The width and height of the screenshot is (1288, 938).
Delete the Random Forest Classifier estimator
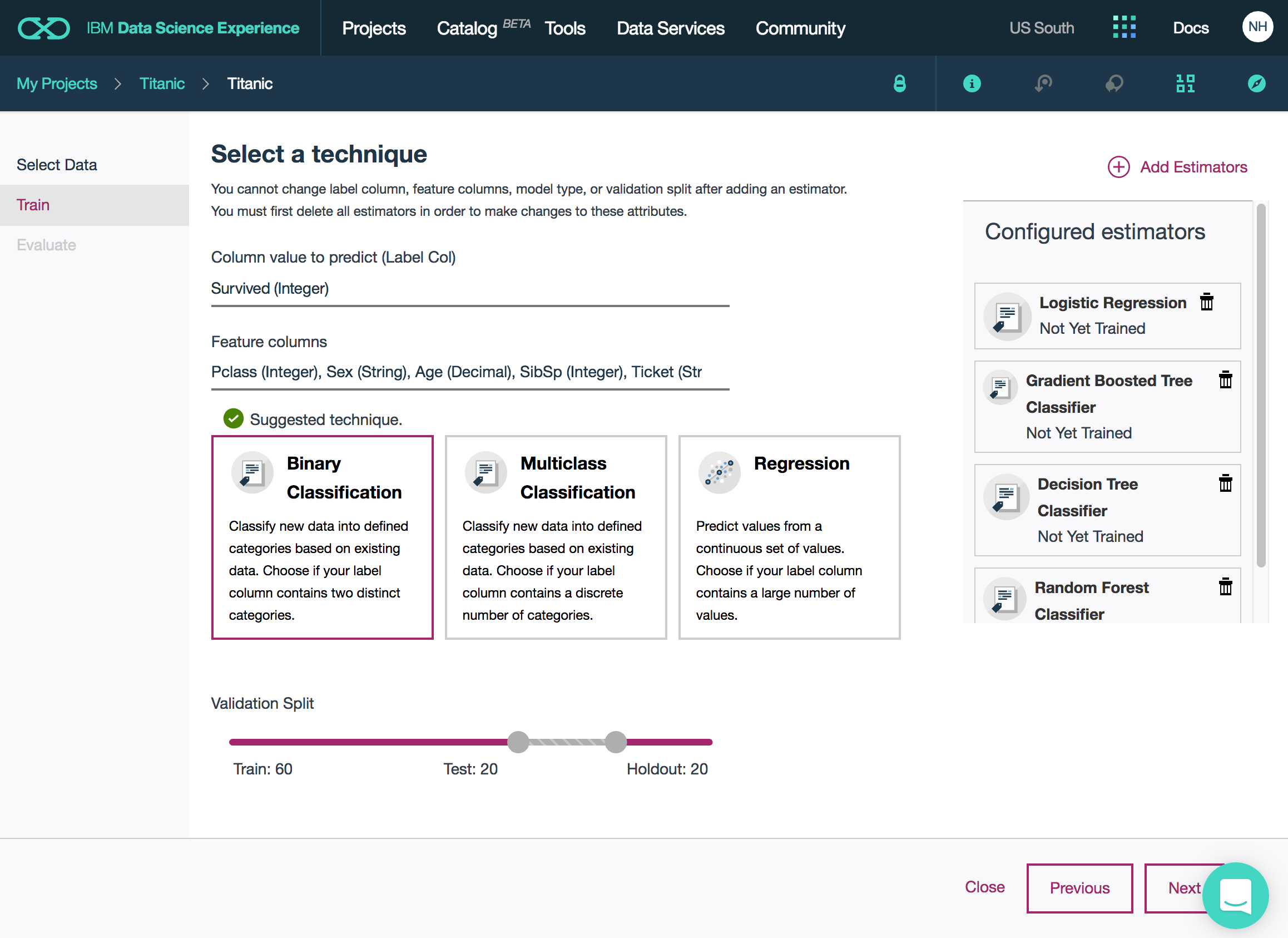pyautogui.click(x=1226, y=586)
